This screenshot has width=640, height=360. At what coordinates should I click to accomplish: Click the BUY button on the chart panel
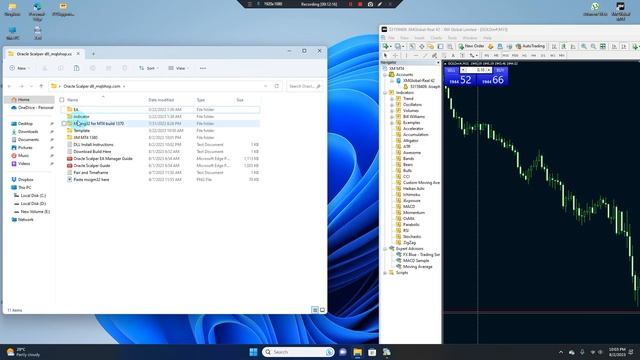[500, 70]
